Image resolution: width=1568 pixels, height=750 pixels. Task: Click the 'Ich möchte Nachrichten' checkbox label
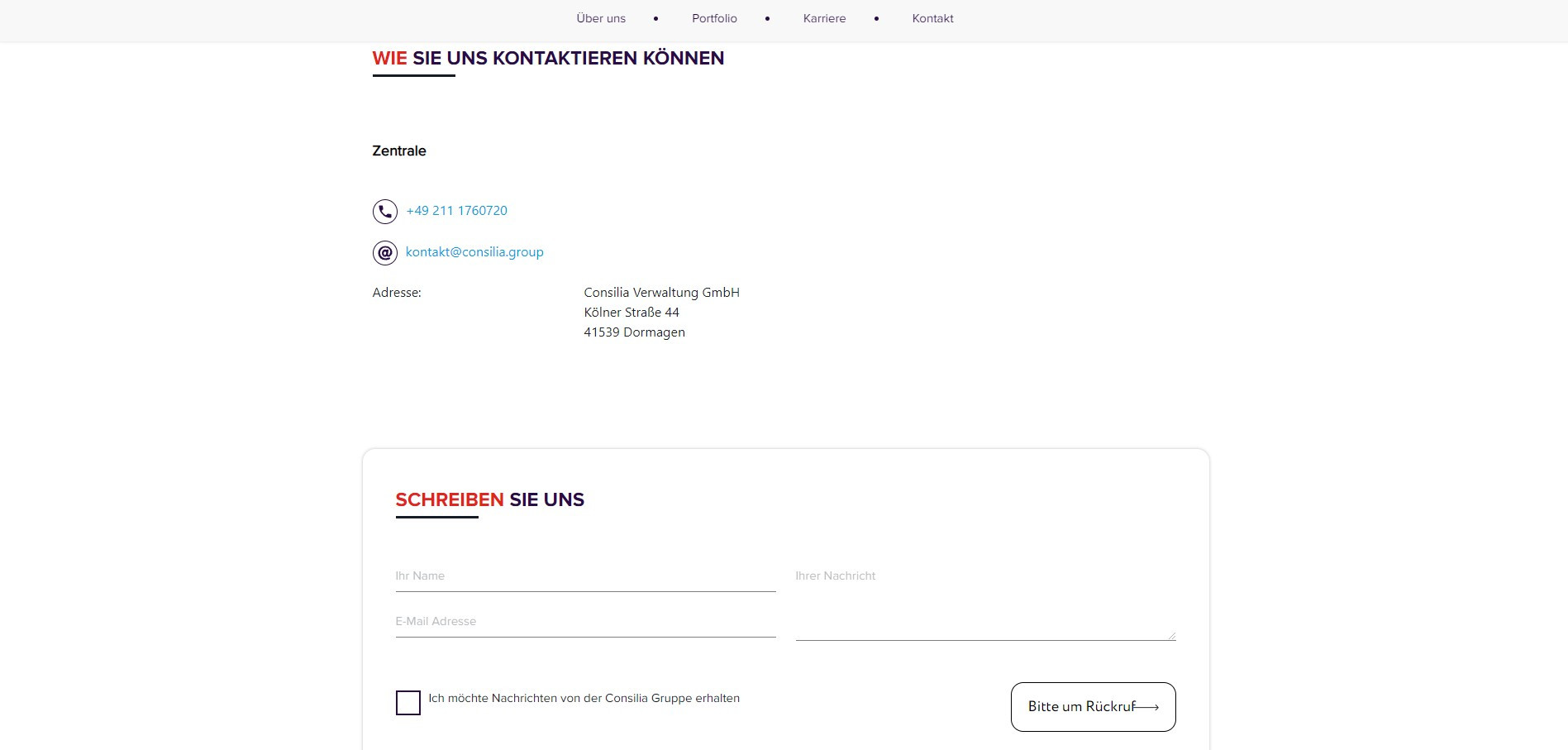pos(584,699)
